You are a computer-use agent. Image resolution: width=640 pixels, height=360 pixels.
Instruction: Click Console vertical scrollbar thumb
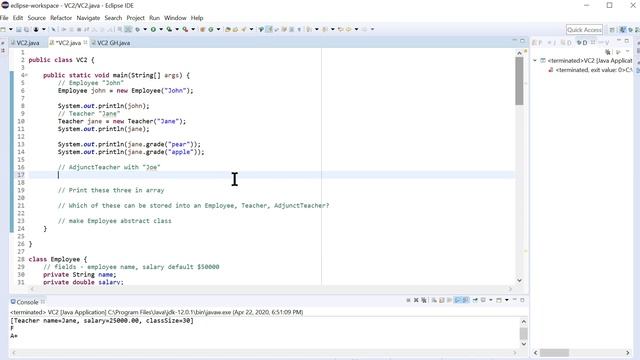point(523,333)
